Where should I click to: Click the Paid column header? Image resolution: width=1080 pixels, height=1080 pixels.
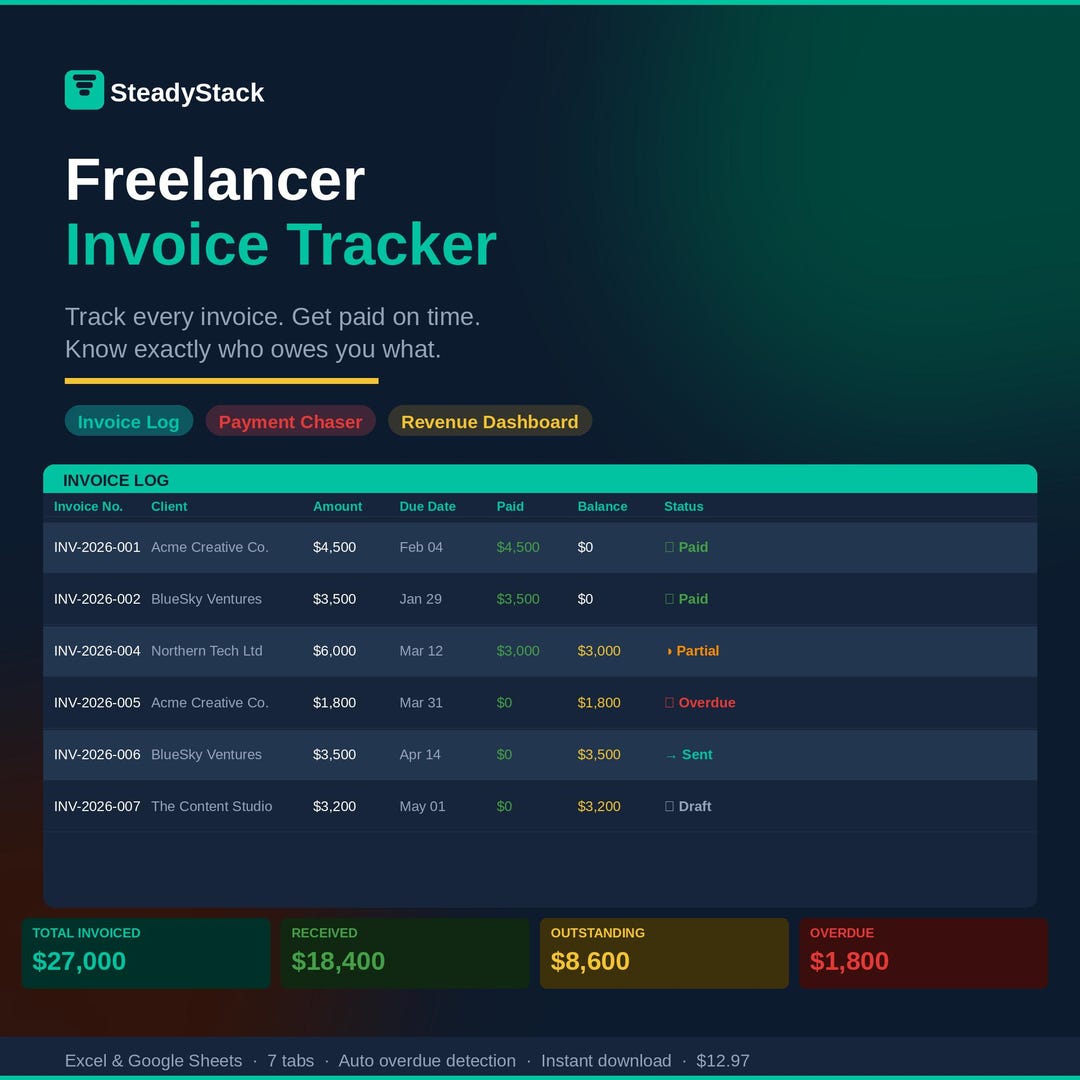click(510, 506)
